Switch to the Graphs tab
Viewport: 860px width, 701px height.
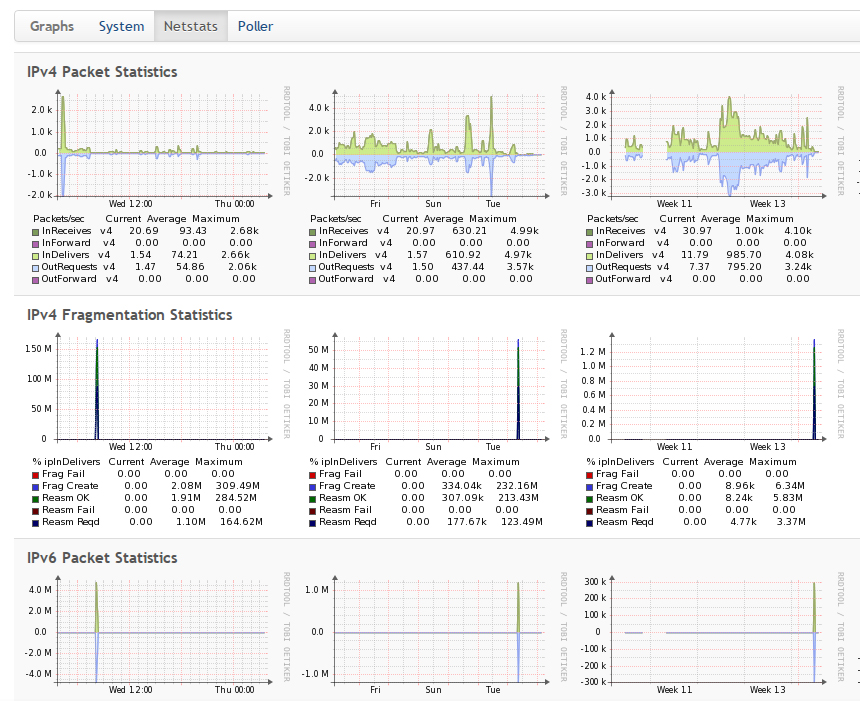(52, 26)
